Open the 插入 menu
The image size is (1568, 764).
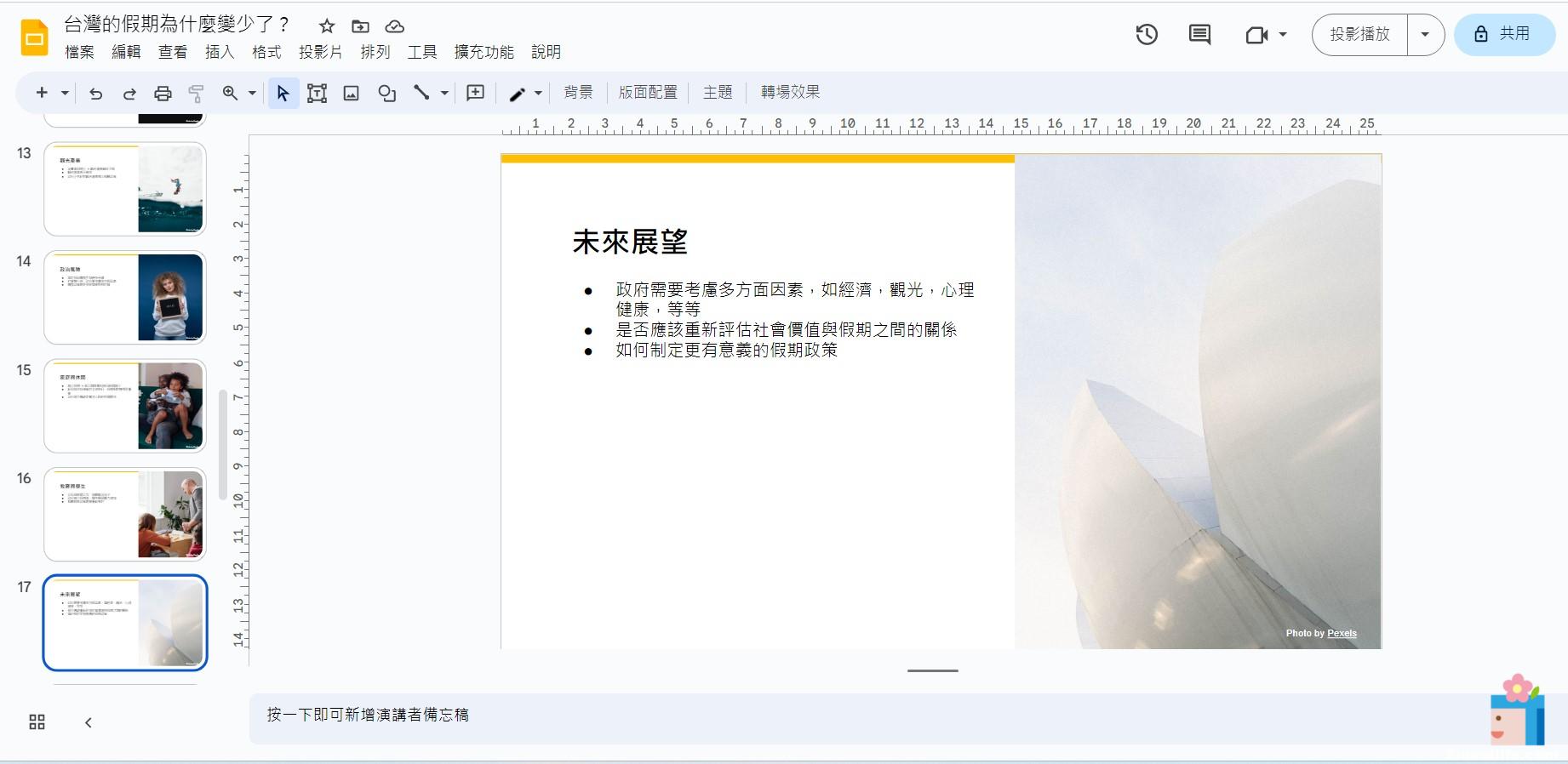[219, 52]
